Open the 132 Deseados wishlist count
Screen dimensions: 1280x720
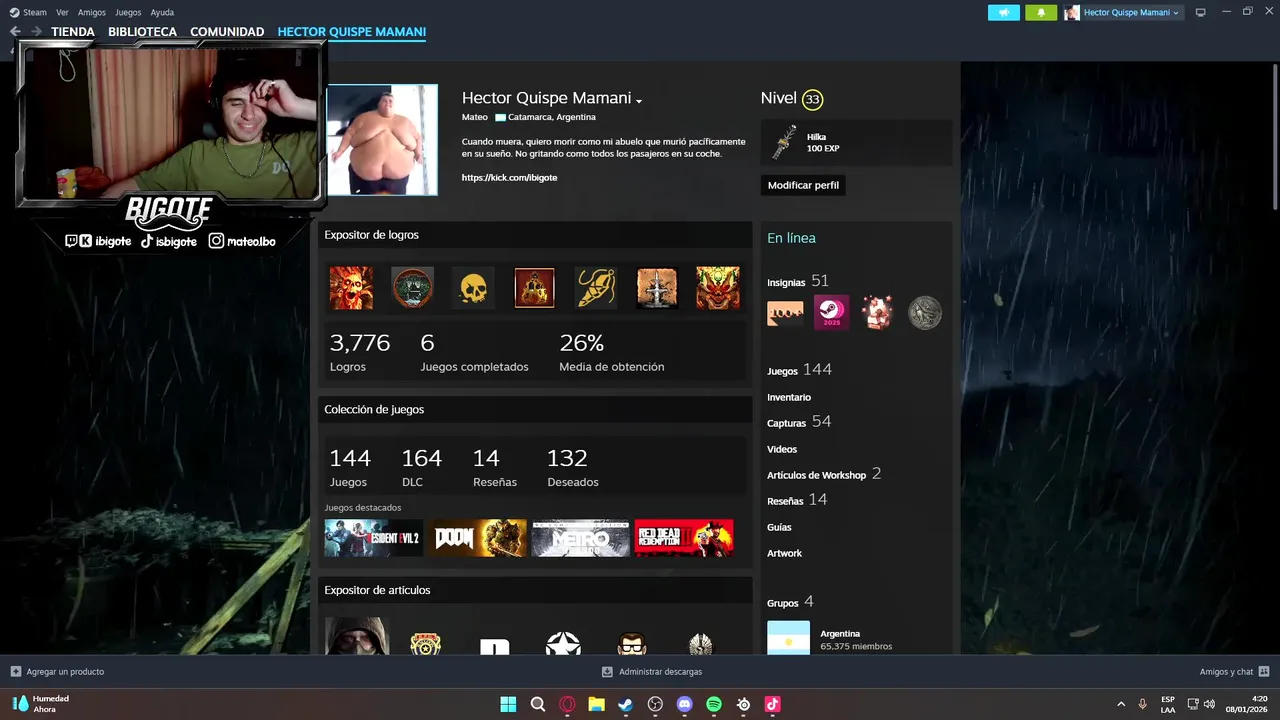coord(573,468)
